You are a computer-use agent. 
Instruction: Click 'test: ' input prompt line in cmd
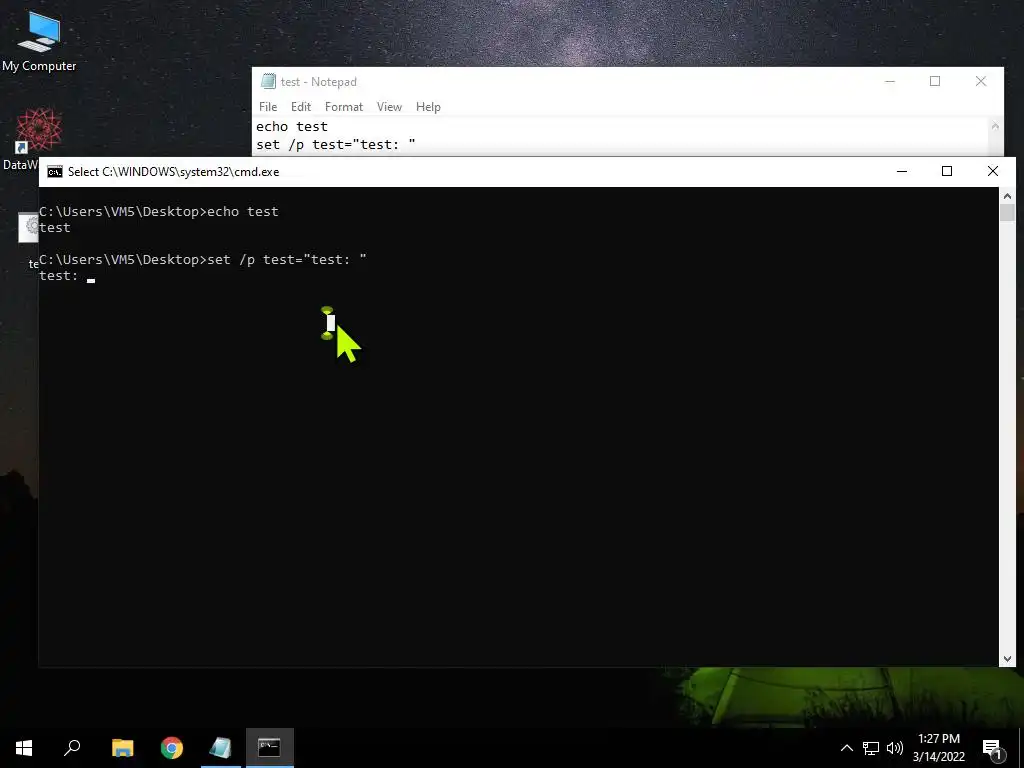pos(67,276)
